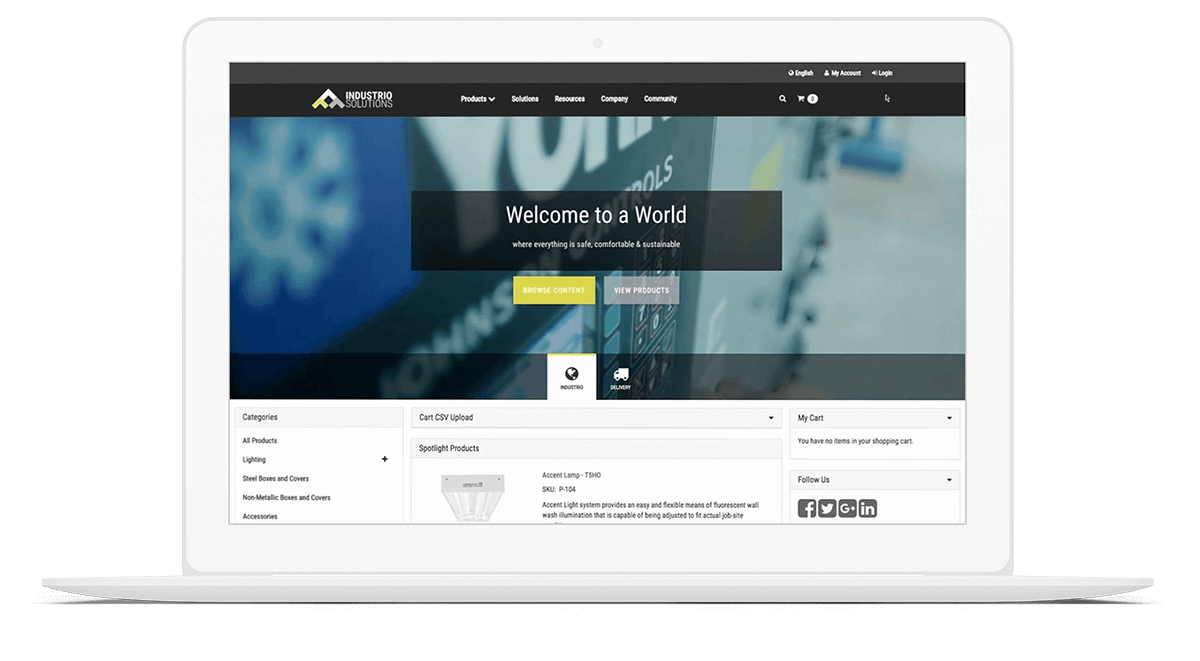
Task: Click the LinkedIn icon under Follow Us
Action: (867, 508)
